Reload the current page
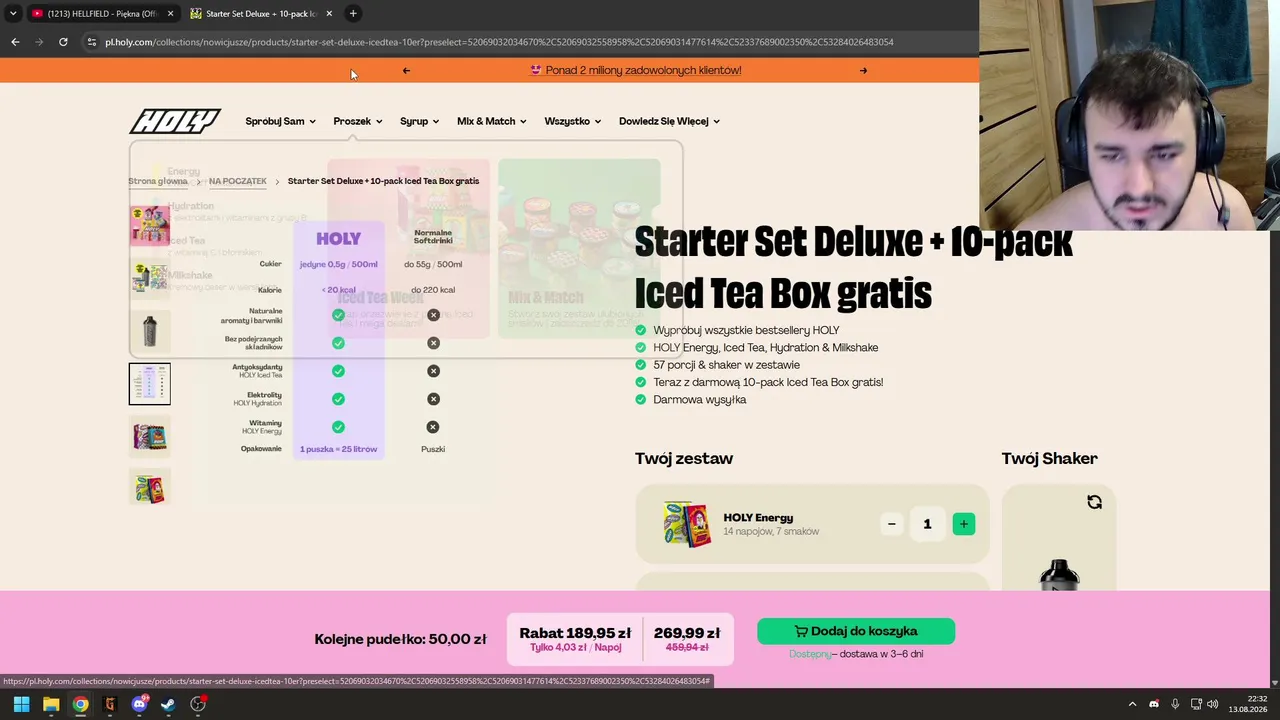The width and height of the screenshot is (1280, 720). [x=63, y=42]
